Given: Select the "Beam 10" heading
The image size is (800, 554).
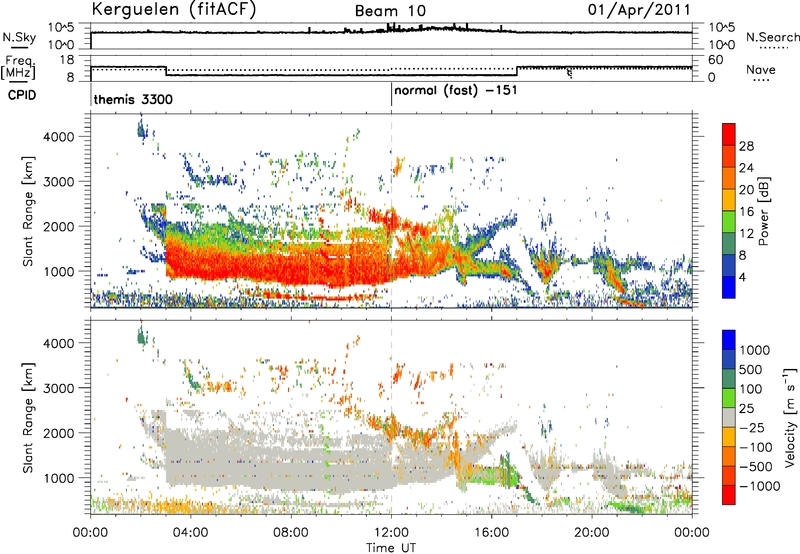Looking at the screenshot, I should (390, 11).
